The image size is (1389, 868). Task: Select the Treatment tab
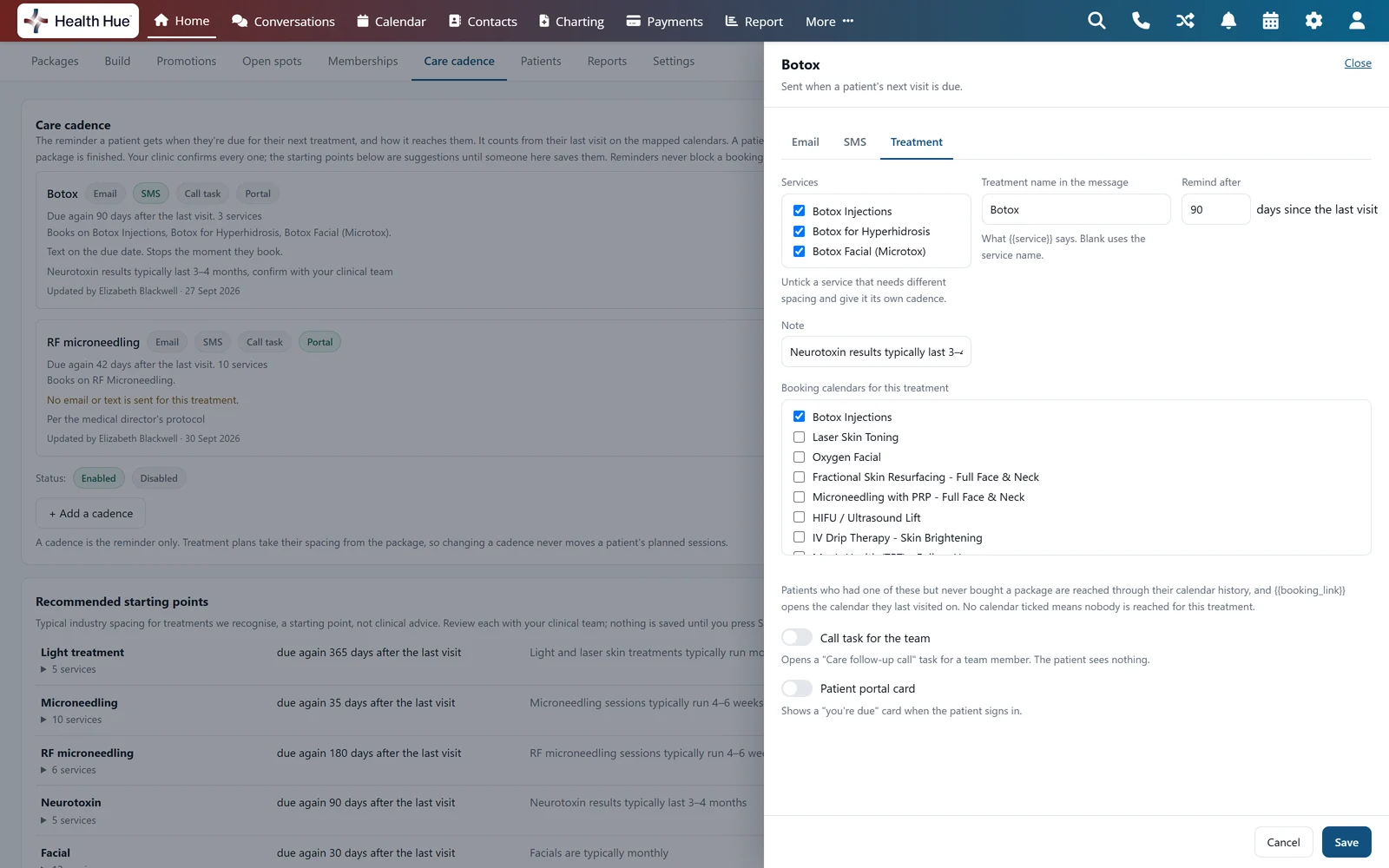point(917,142)
